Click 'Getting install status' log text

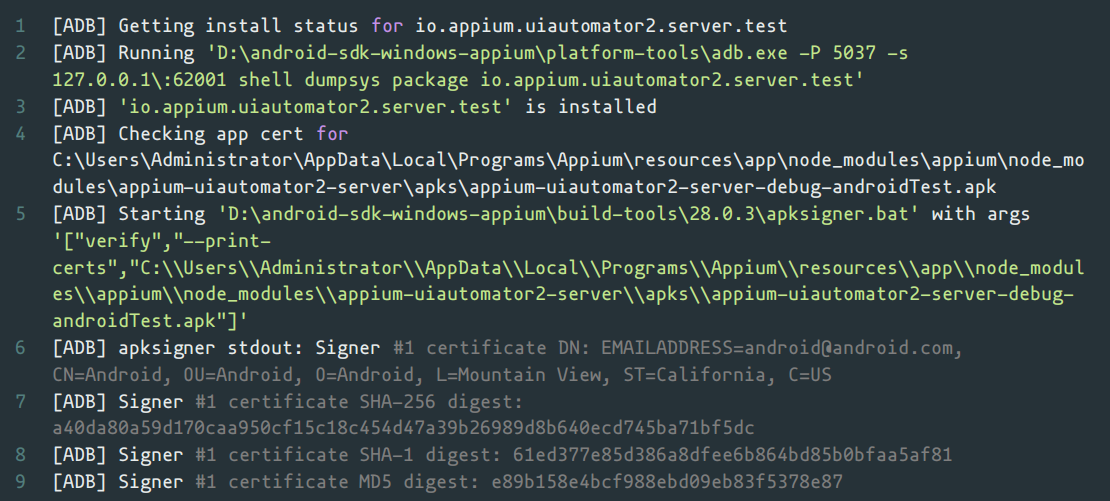(x=238, y=26)
